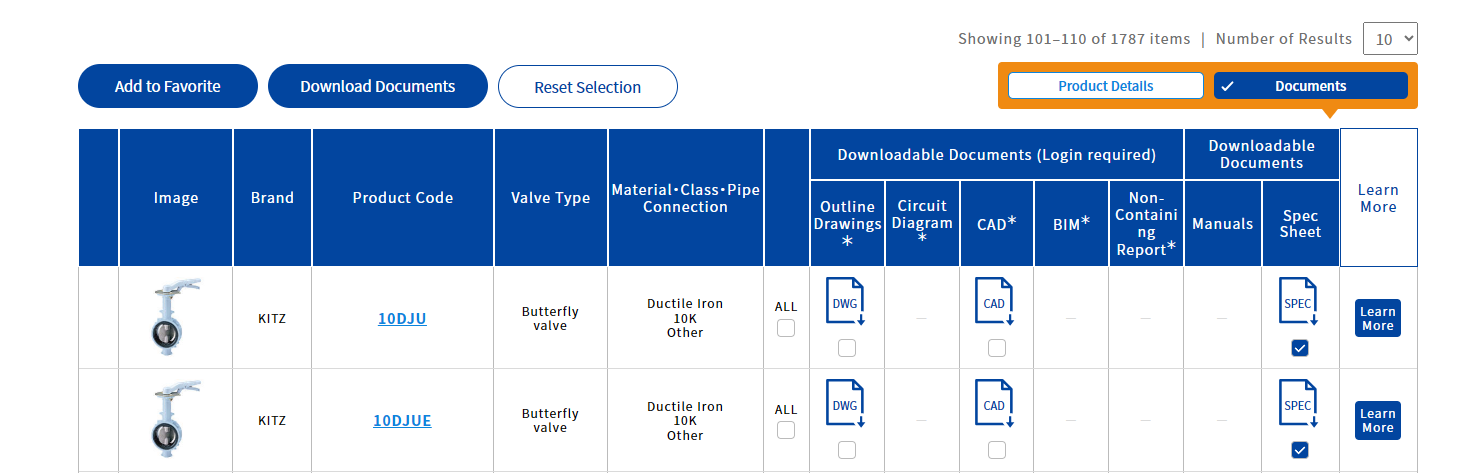Uncheck the Spec Sheet checkbox for 10DJU

1299,348
